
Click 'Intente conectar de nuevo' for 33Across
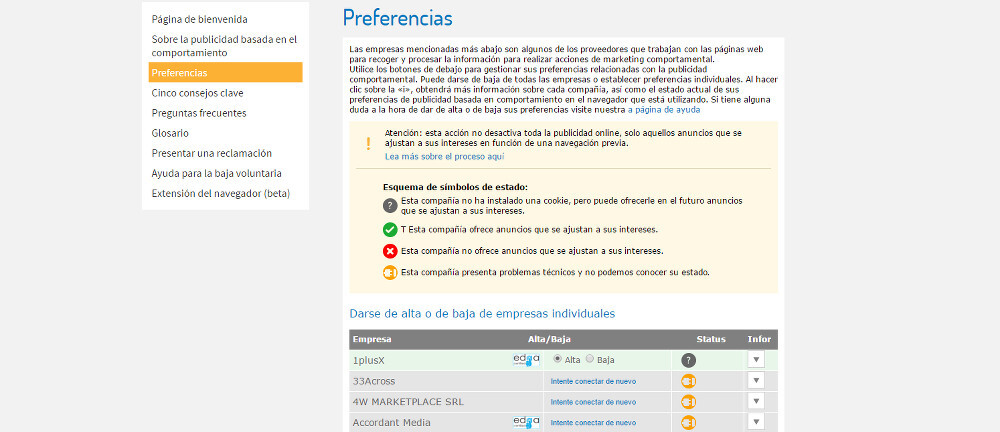click(x=593, y=382)
